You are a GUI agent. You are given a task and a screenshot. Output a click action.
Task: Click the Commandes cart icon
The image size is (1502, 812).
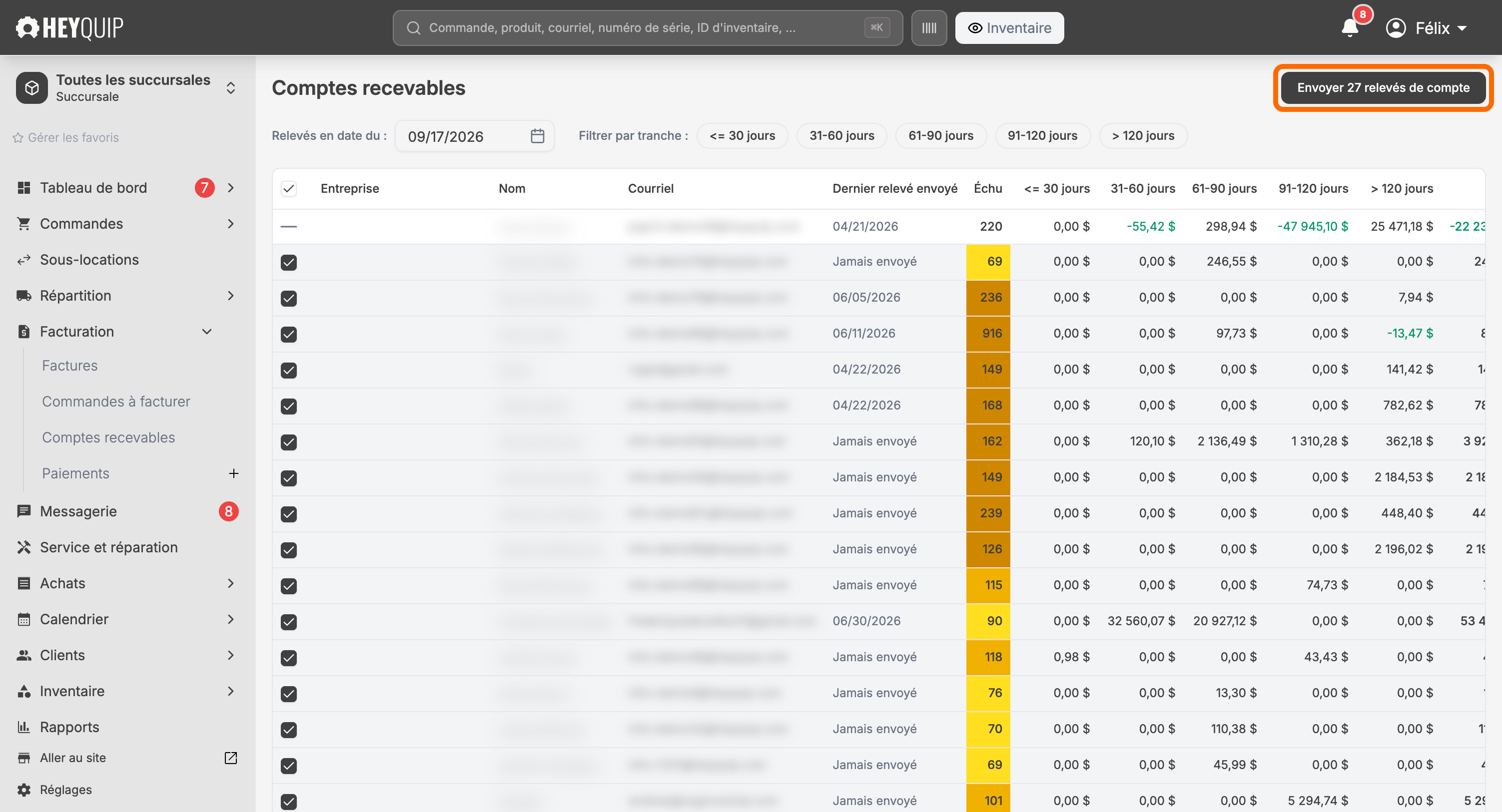(24, 224)
